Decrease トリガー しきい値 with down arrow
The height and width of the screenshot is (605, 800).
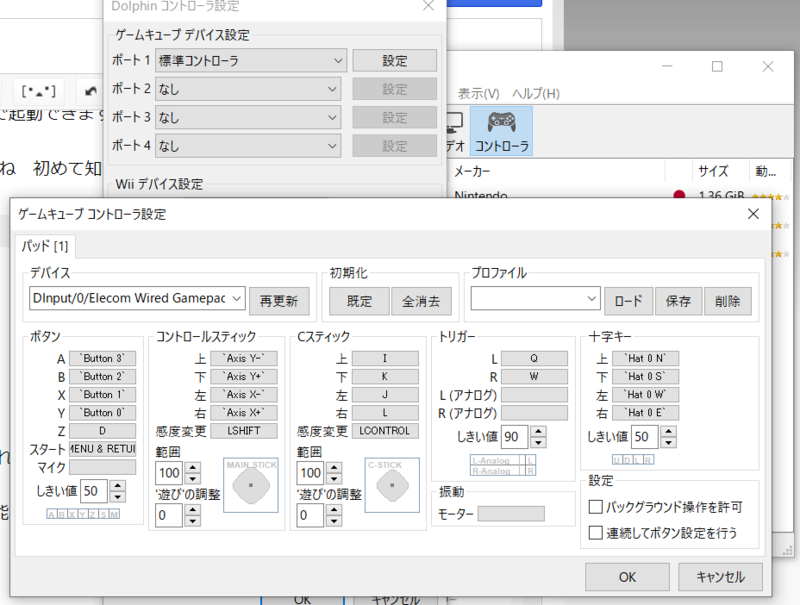click(538, 442)
